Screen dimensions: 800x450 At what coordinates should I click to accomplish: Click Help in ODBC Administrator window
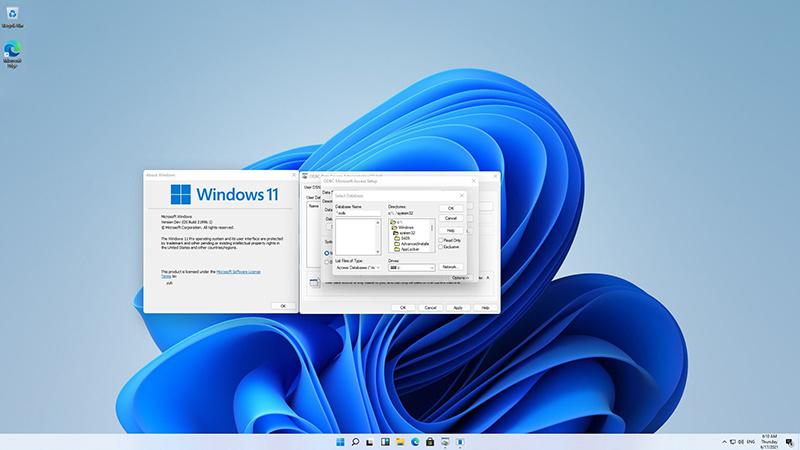pos(485,308)
